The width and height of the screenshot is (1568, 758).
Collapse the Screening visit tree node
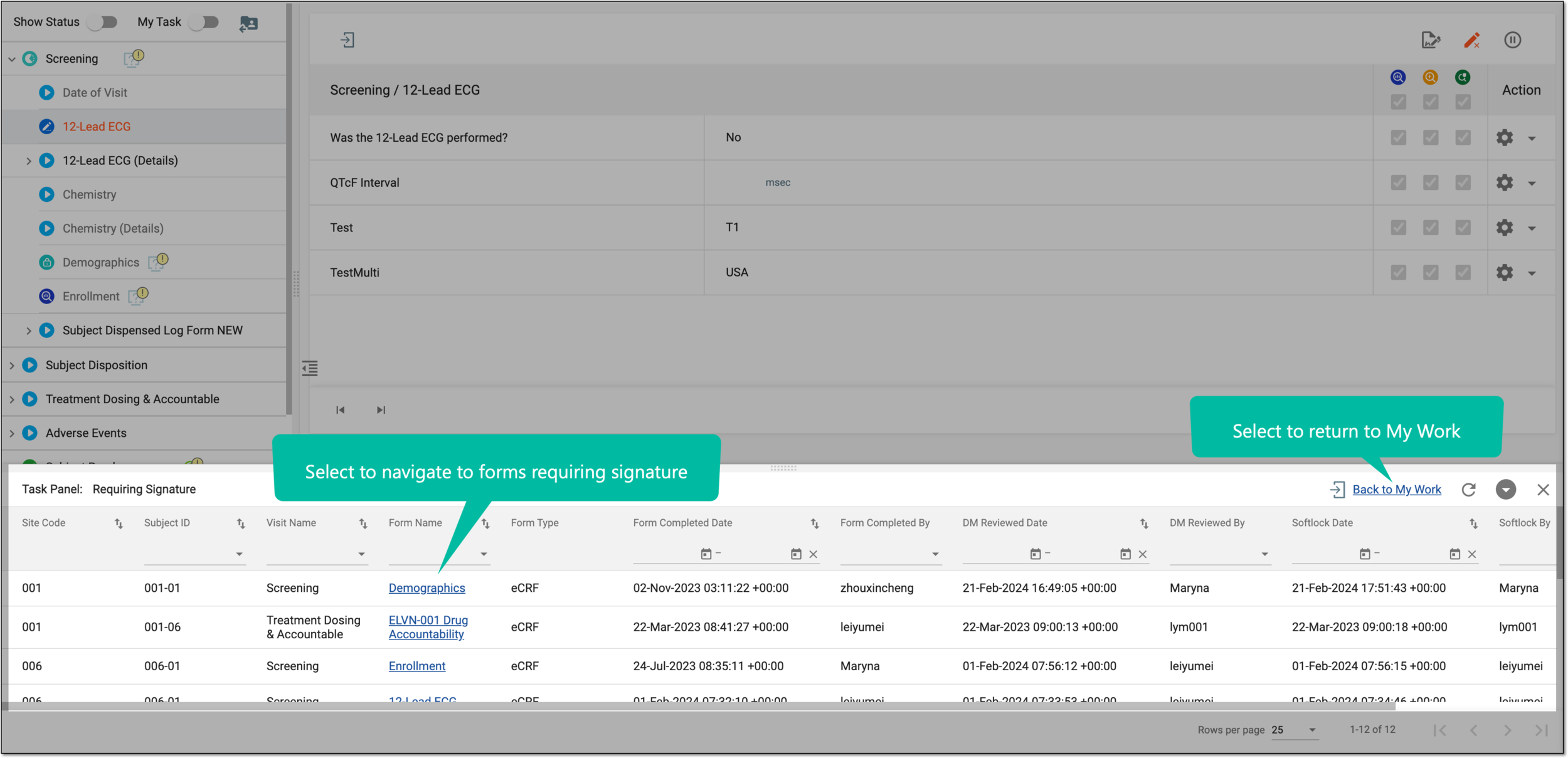(12, 59)
